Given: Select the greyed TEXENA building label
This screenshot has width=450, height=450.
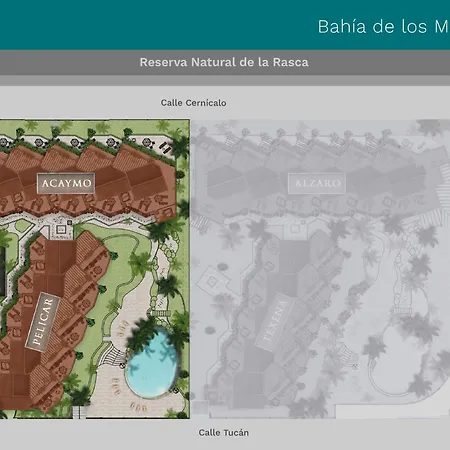Looking at the screenshot, I should tap(275, 321).
